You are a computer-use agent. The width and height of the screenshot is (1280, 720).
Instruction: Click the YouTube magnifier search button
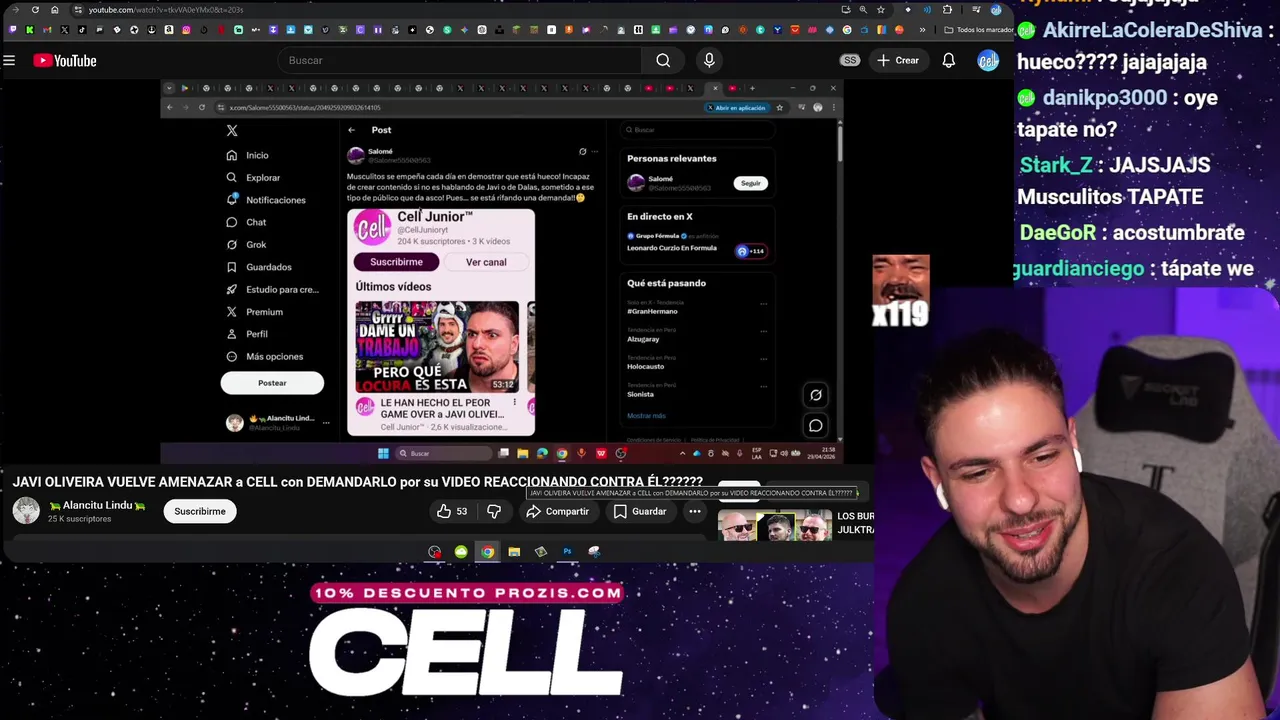pyautogui.click(x=663, y=61)
